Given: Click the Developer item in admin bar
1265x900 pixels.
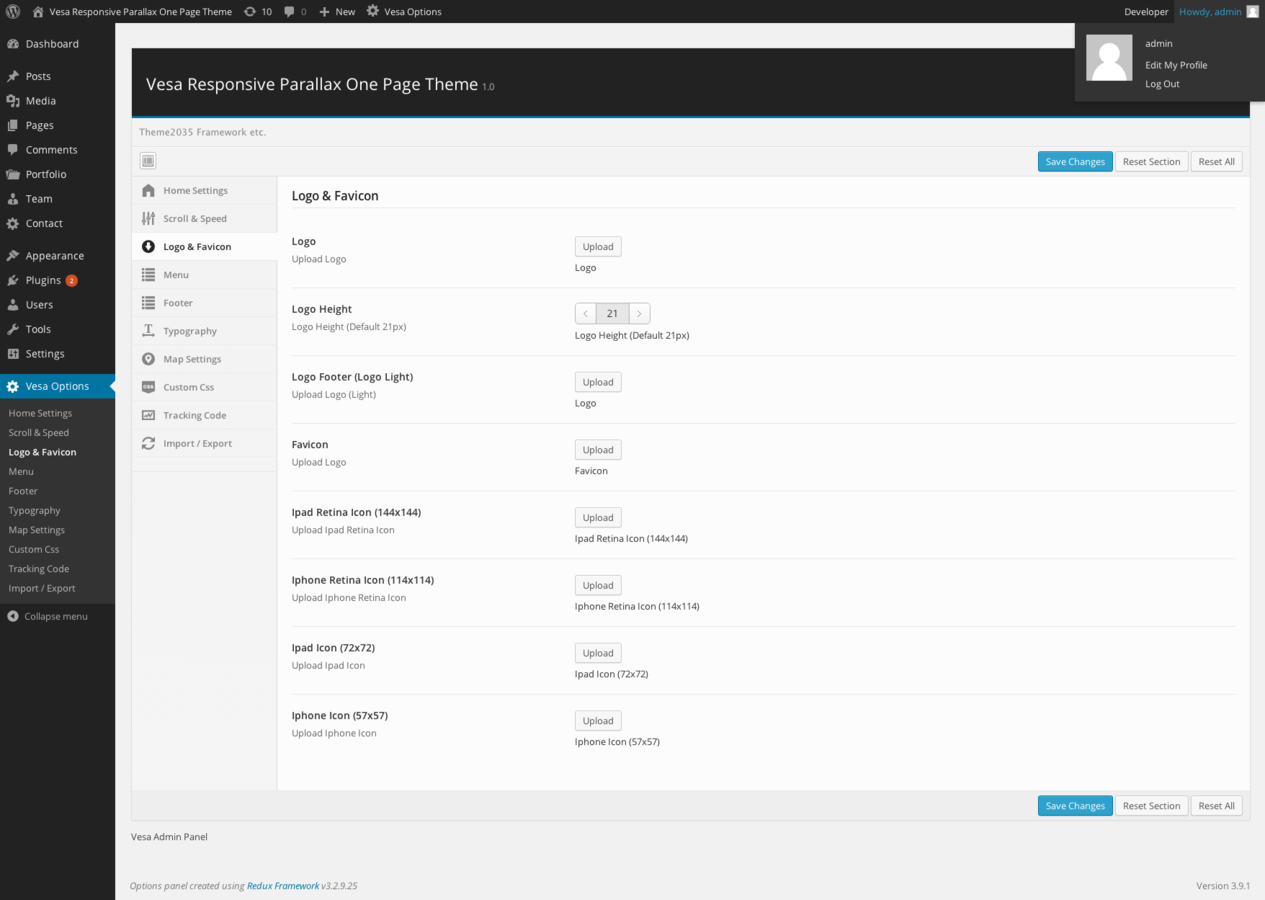Looking at the screenshot, I should click(x=1146, y=12).
